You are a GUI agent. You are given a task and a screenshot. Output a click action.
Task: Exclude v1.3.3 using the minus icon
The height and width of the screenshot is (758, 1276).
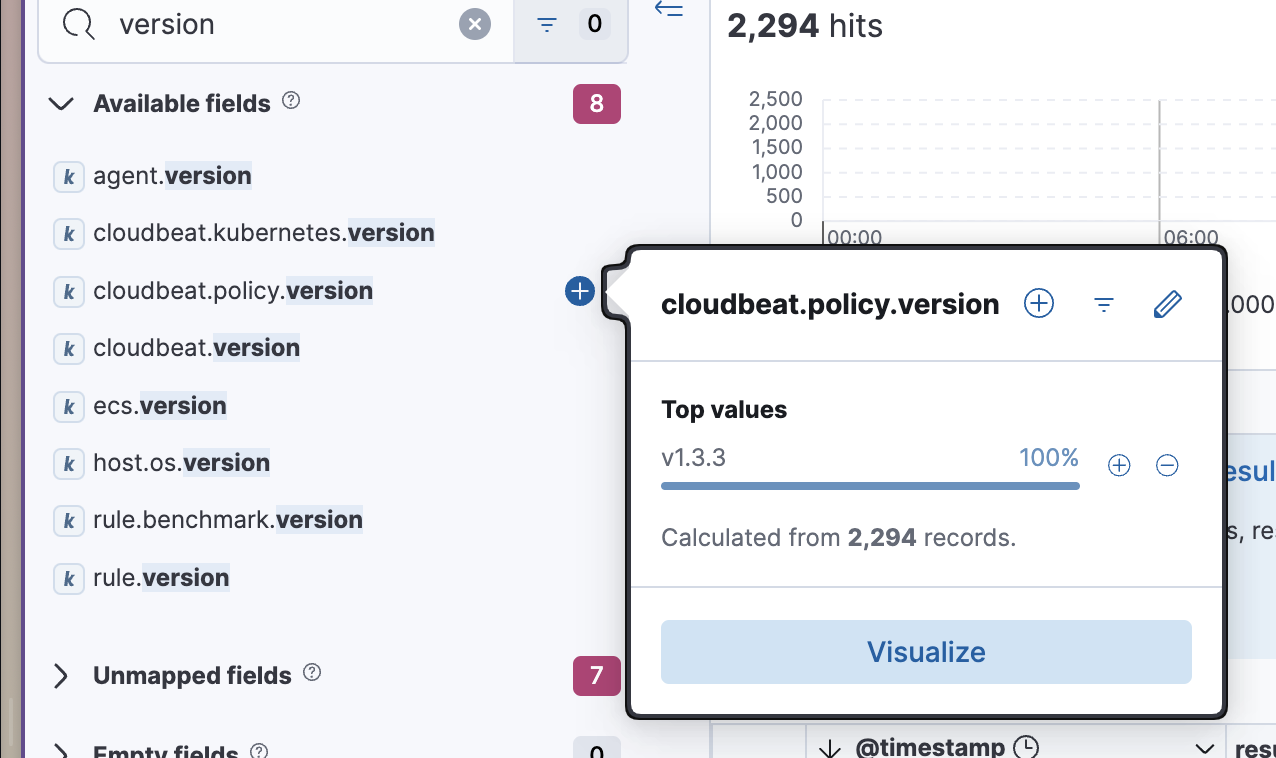pos(1166,464)
